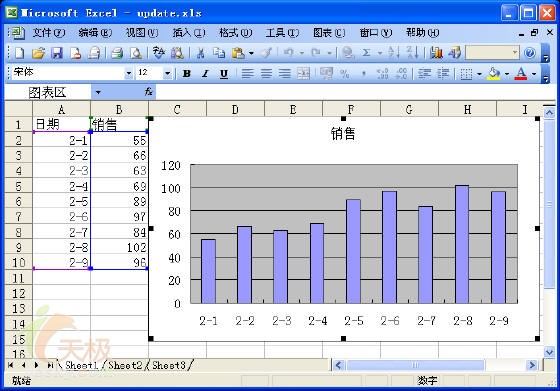Image resolution: width=560 pixels, height=391 pixels.
Task: Select the Sheet1 tab
Action: tap(81, 365)
